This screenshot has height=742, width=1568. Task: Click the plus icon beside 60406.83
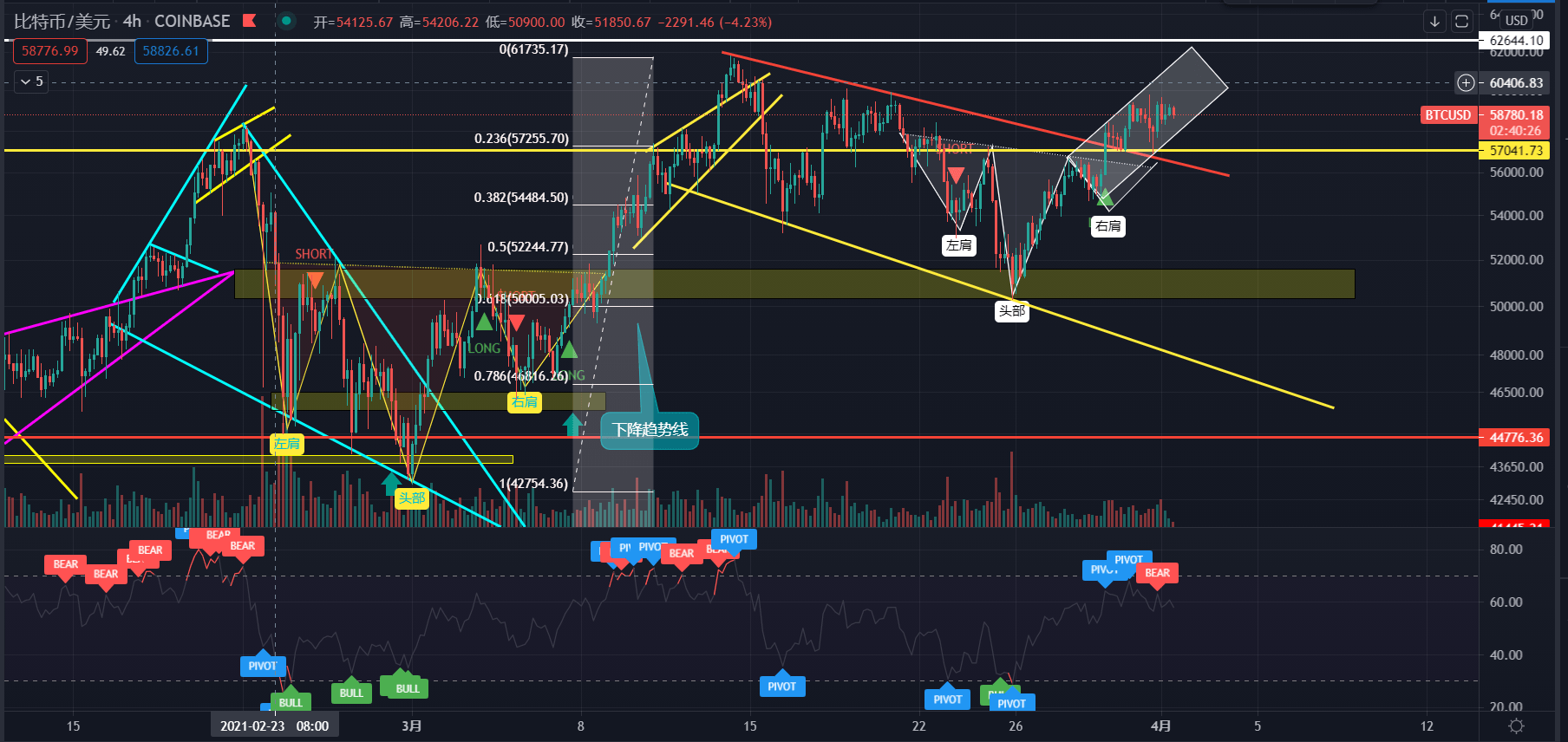[x=1466, y=83]
